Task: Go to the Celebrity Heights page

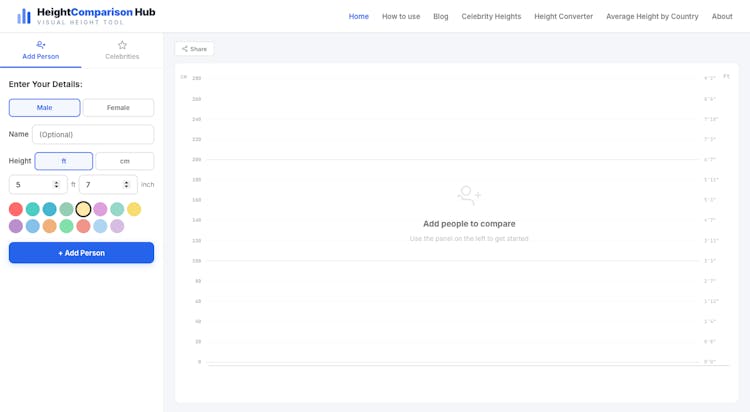Action: pos(491,17)
